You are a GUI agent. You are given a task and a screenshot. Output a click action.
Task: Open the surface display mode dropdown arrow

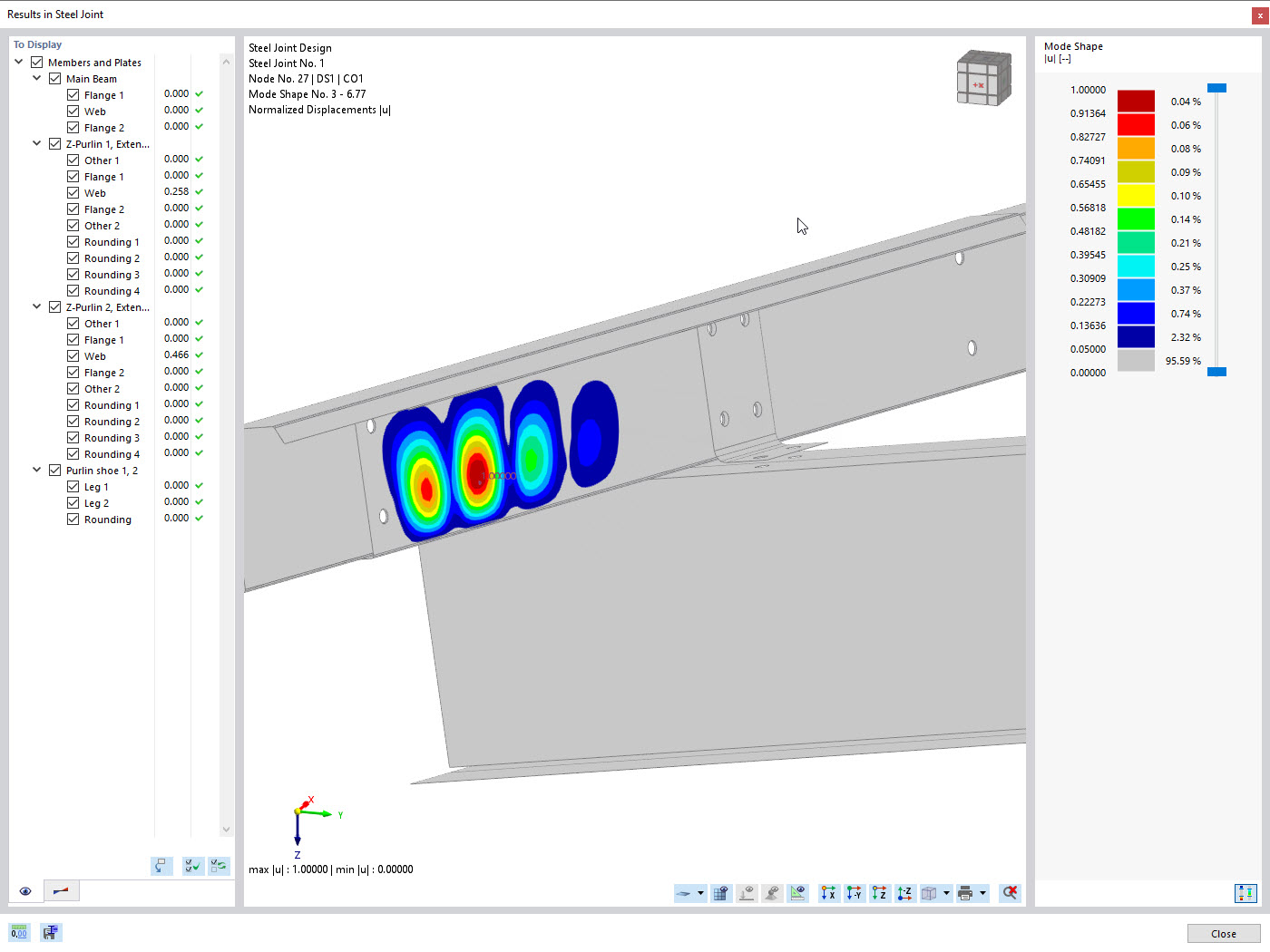point(700,894)
